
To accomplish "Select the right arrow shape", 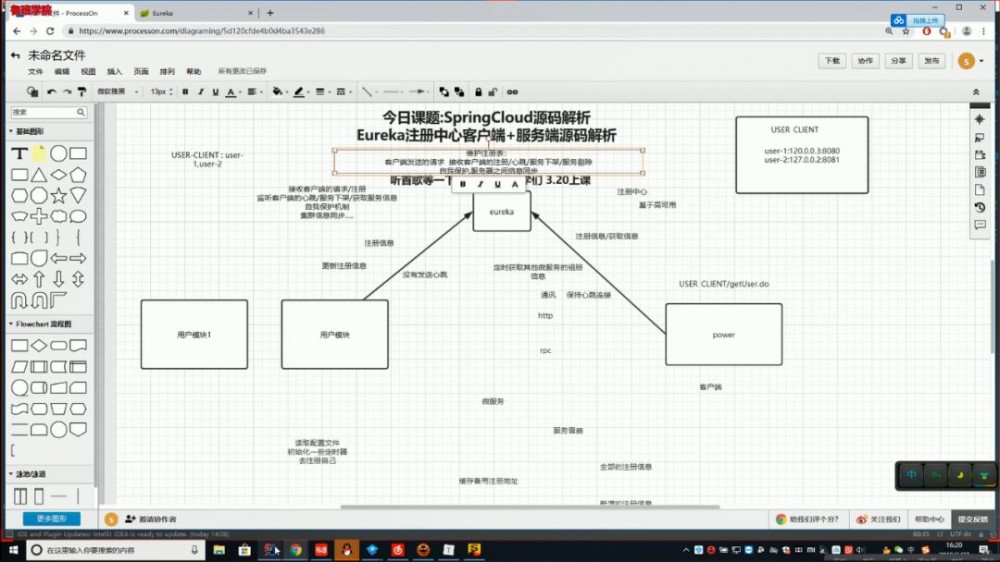I will point(78,258).
